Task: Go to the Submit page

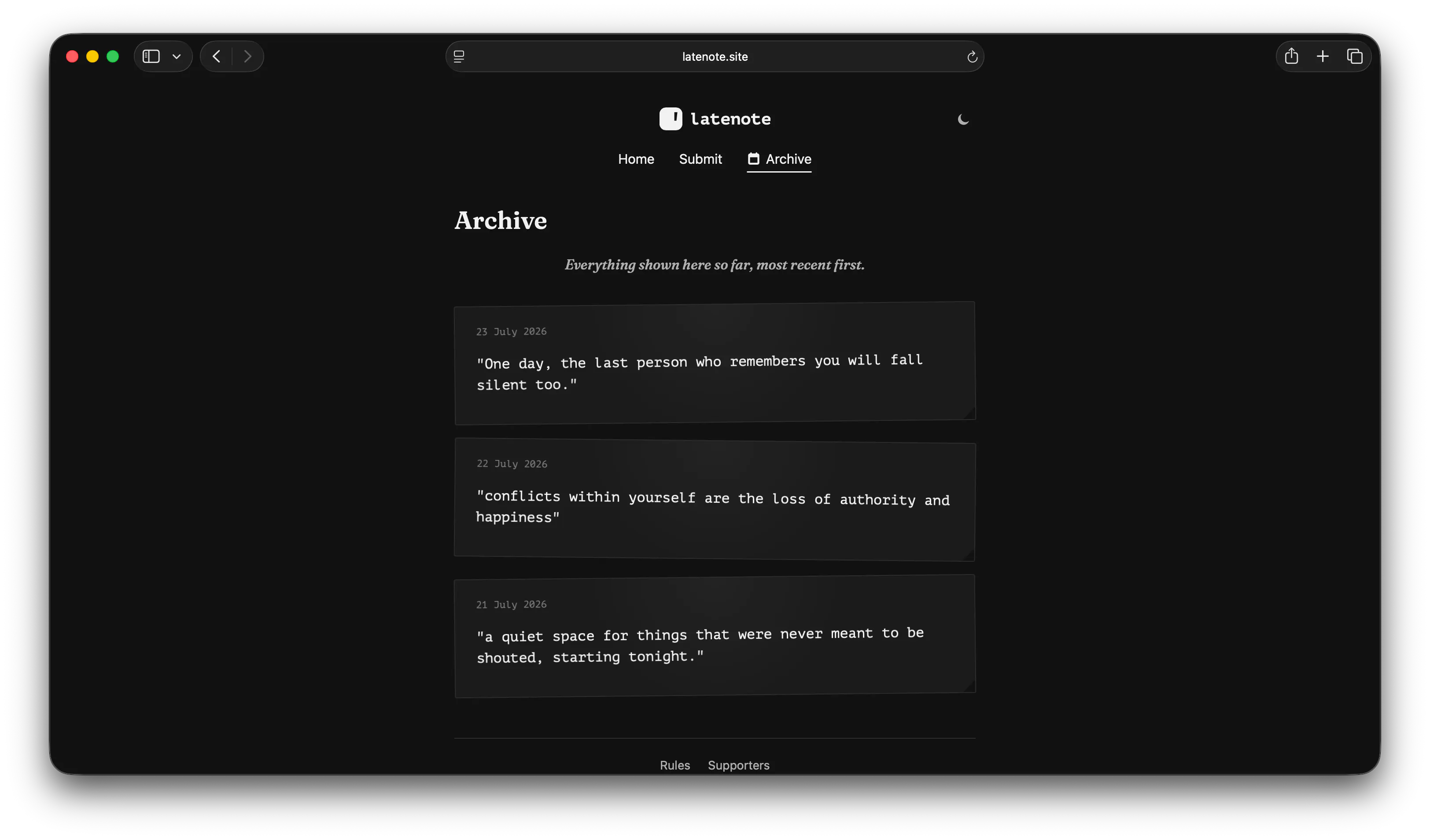Action: (700, 159)
